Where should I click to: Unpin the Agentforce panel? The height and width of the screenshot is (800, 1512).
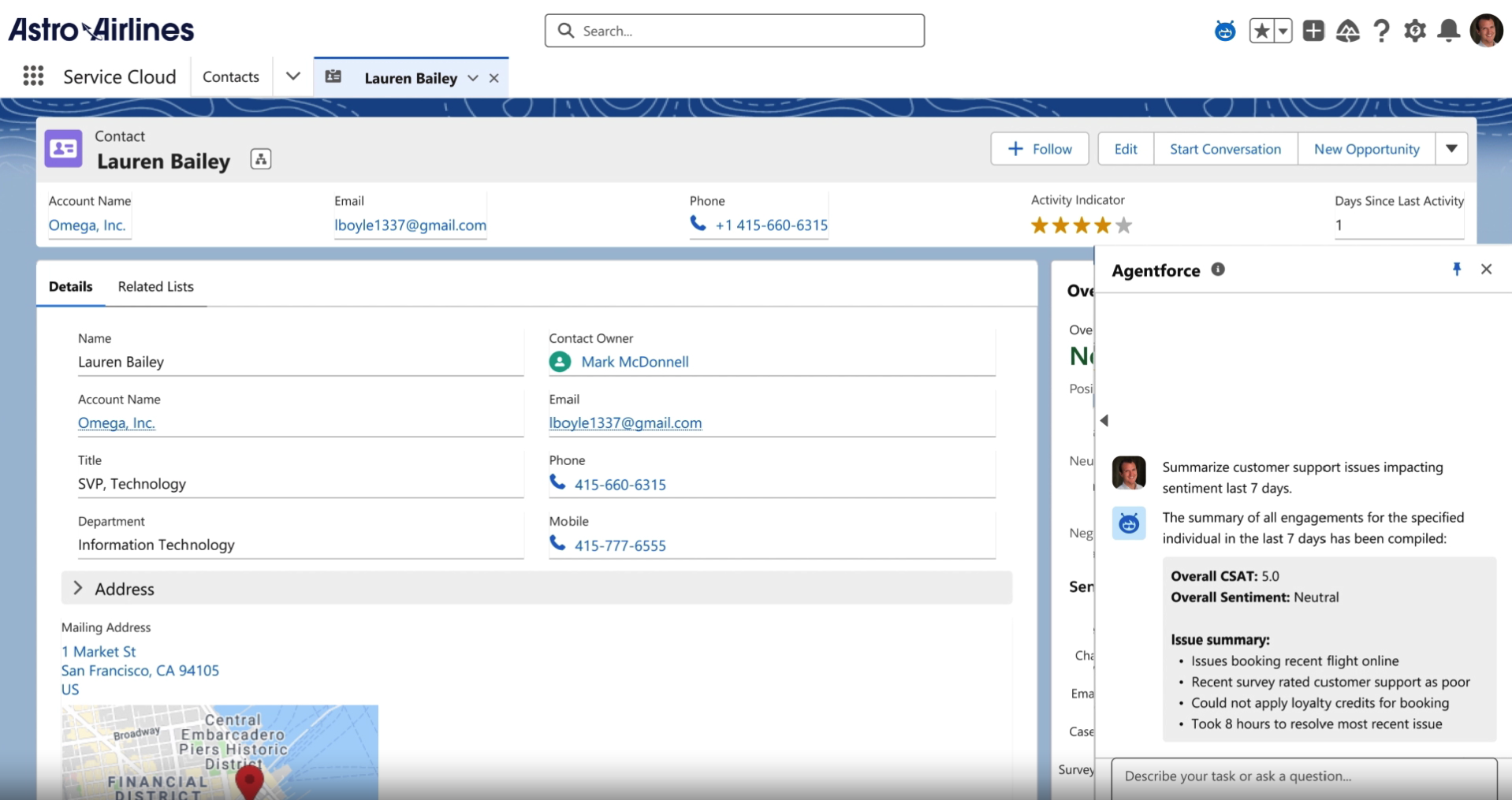click(x=1456, y=269)
